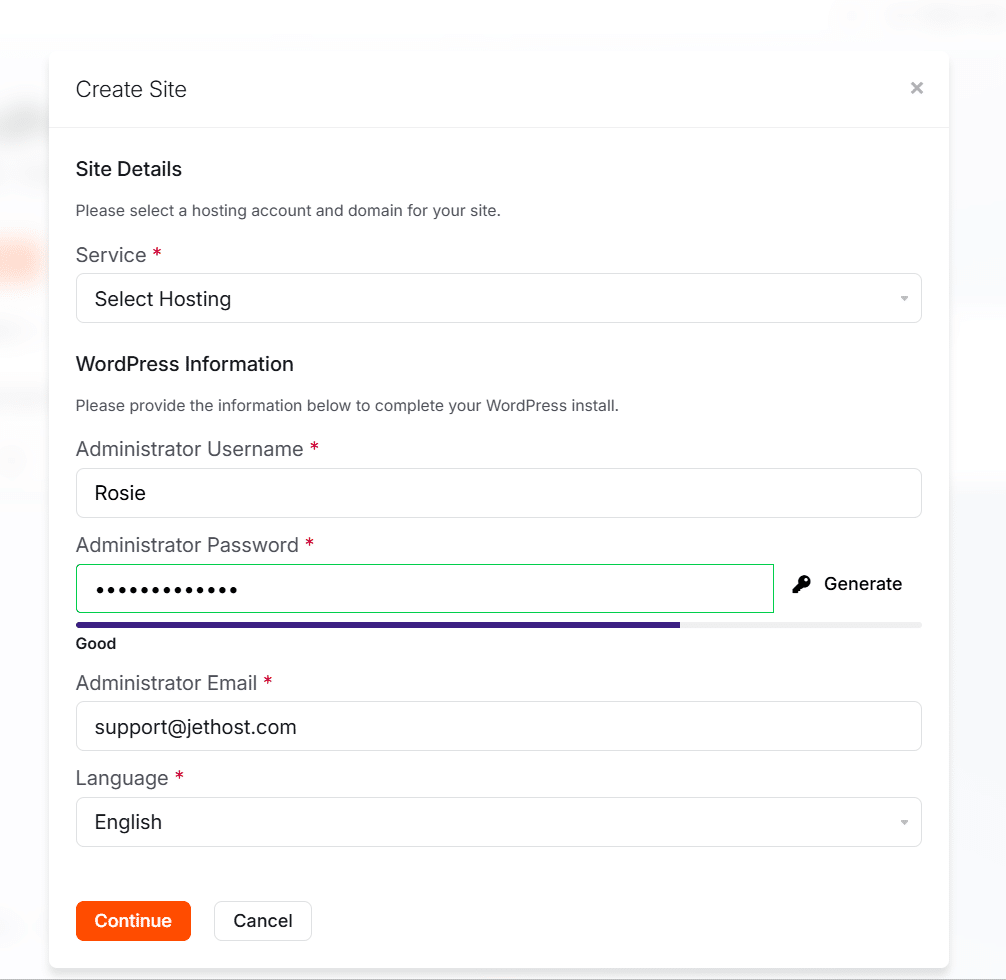Click the Good strength rating label
1006x980 pixels.
click(95, 643)
